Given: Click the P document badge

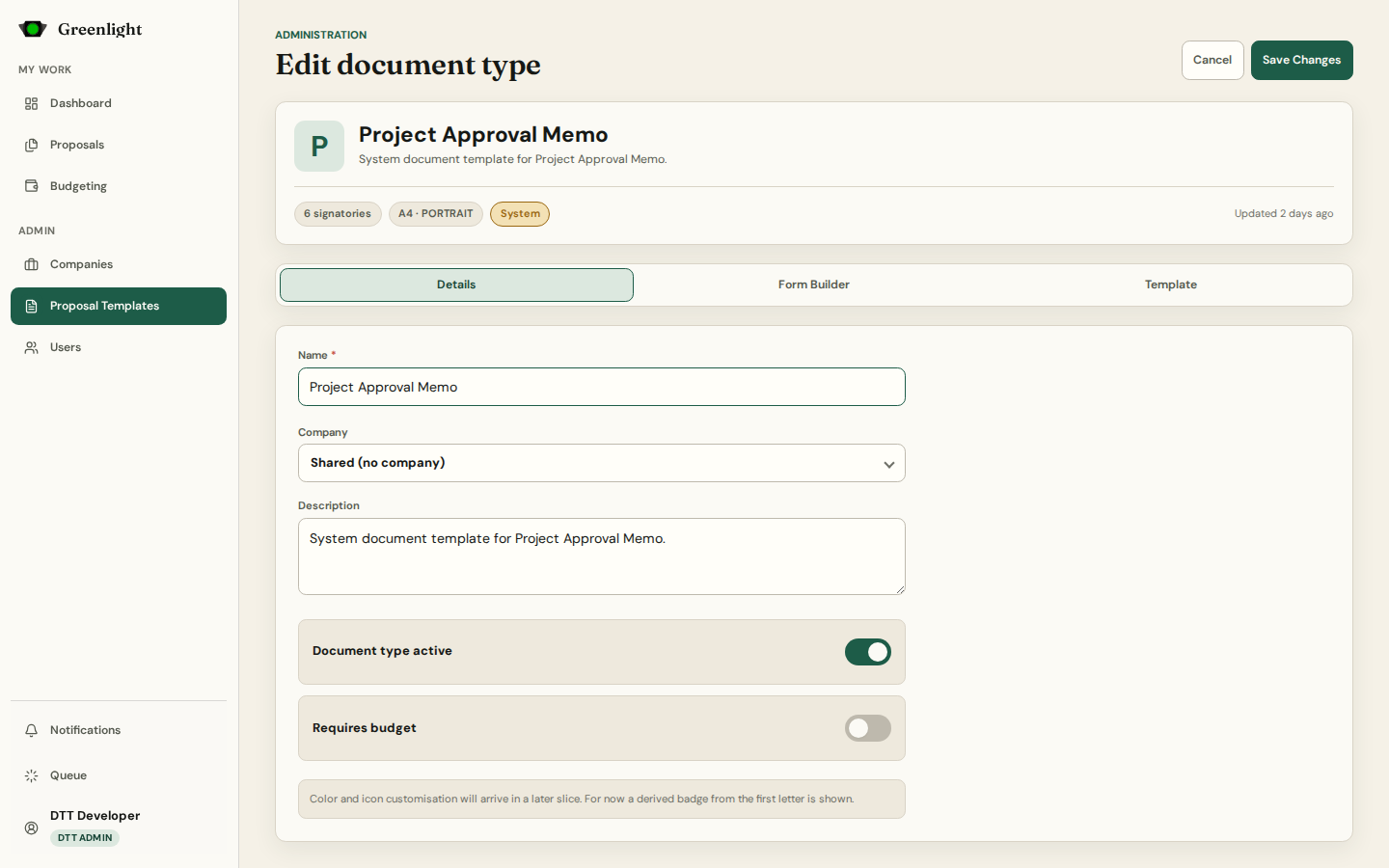Looking at the screenshot, I should click(x=319, y=147).
